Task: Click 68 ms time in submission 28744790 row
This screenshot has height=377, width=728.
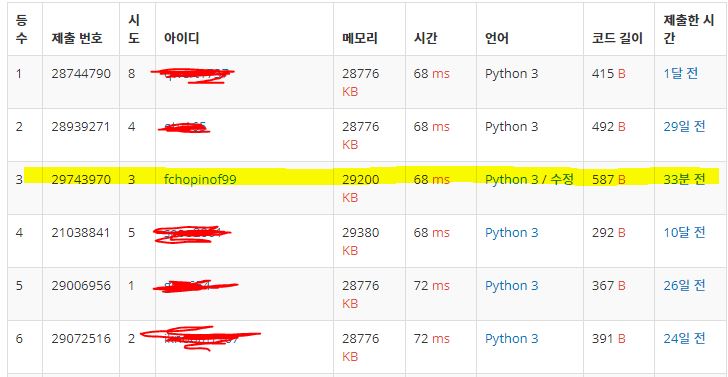Action: (x=432, y=73)
